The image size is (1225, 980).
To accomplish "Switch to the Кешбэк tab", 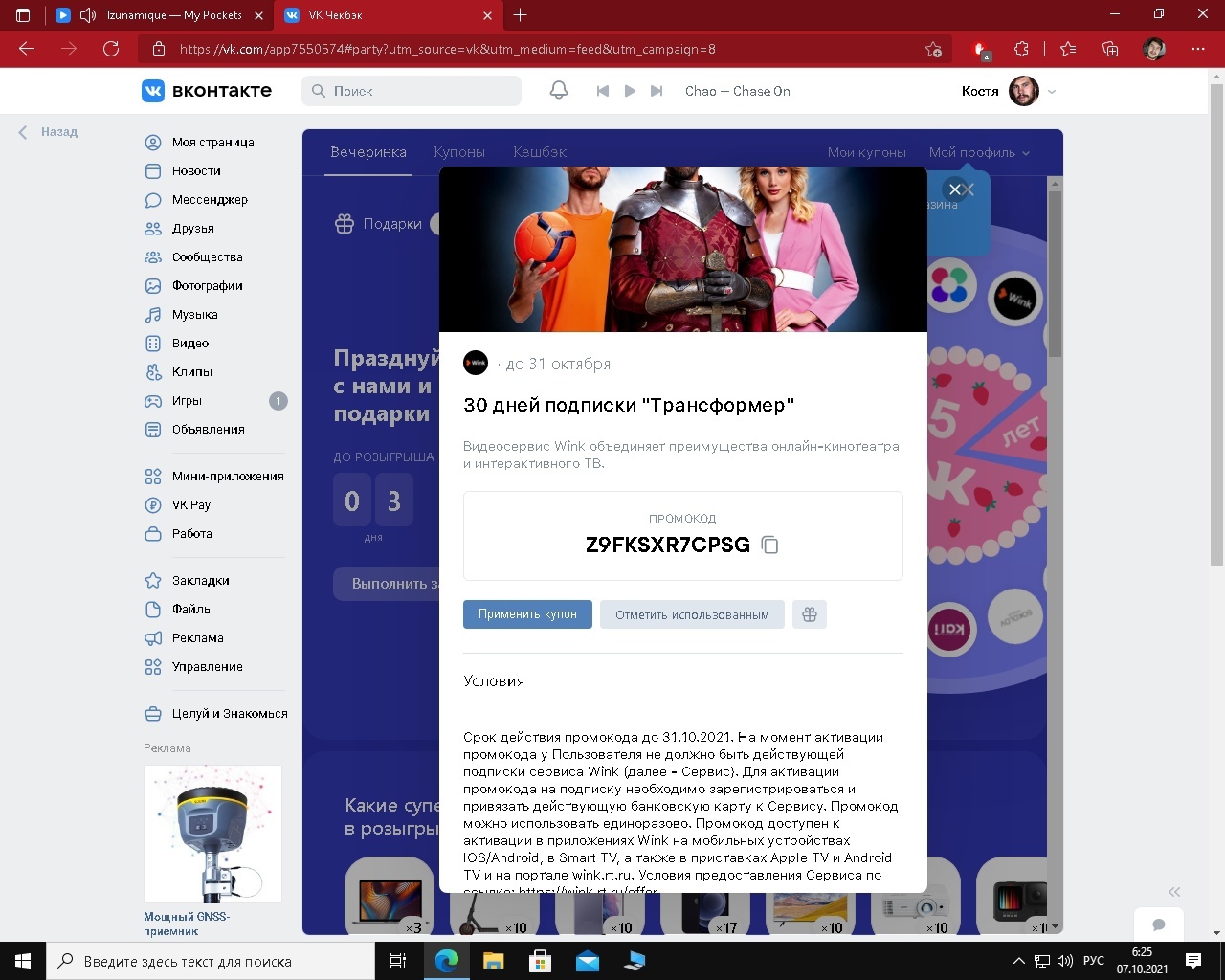I will 540,152.
